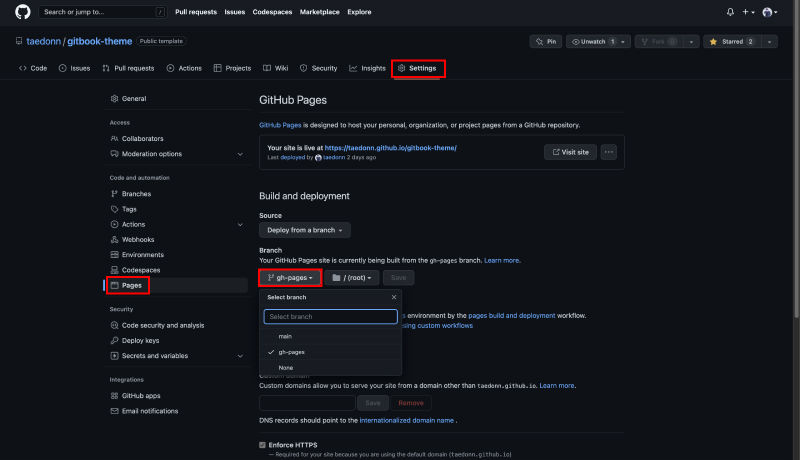Screen dimensions: 800x460
Task: Open Marketplace in top navigation
Action: pos(319,12)
